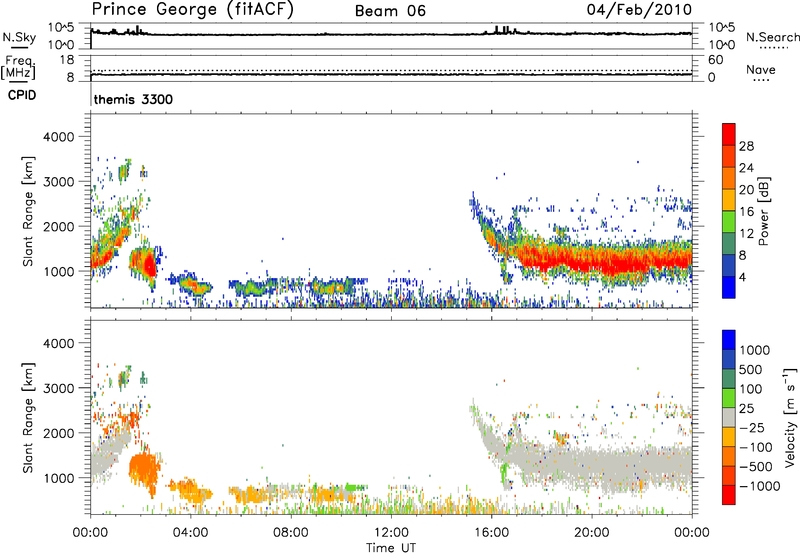
Task: Click the 'Power [dB]' colorbar label
Action: click(x=763, y=211)
